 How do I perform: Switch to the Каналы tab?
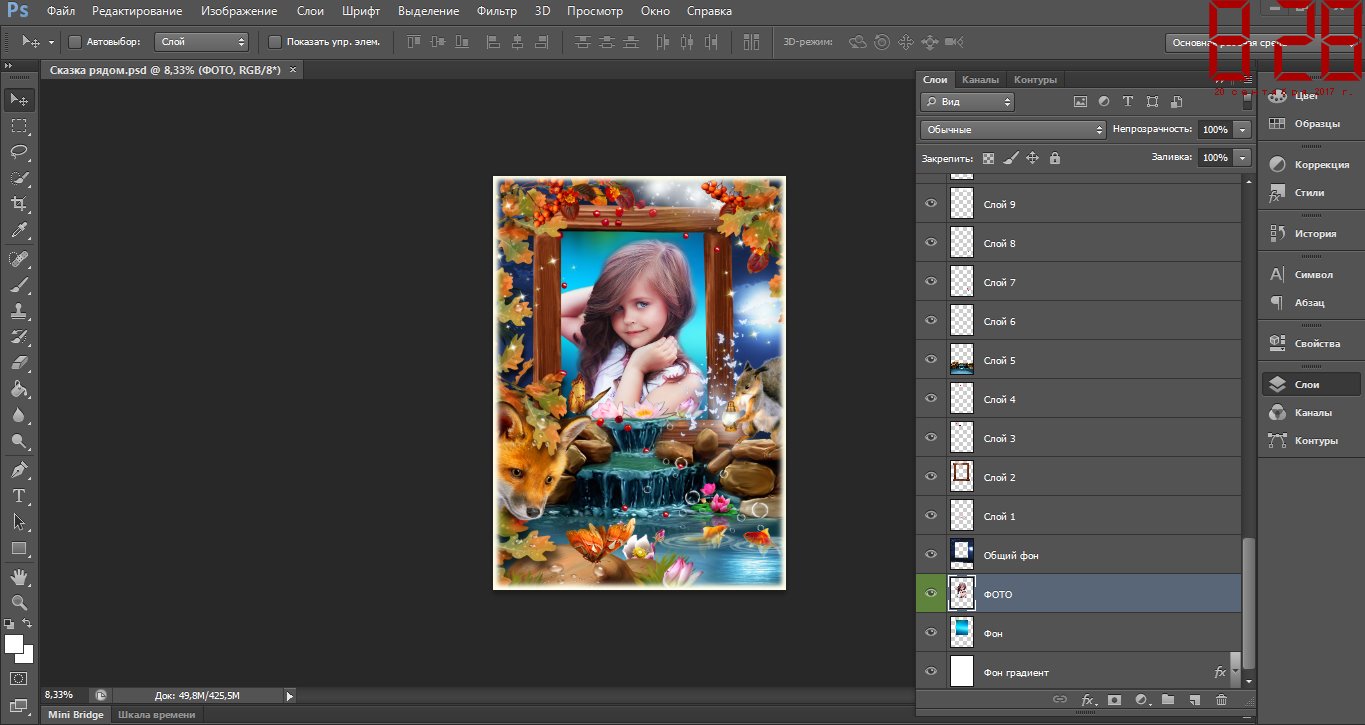(x=980, y=80)
